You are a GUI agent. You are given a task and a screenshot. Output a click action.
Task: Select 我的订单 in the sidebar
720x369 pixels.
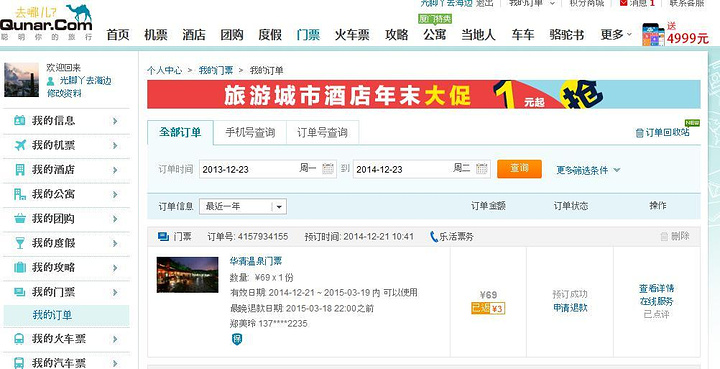click(x=66, y=315)
